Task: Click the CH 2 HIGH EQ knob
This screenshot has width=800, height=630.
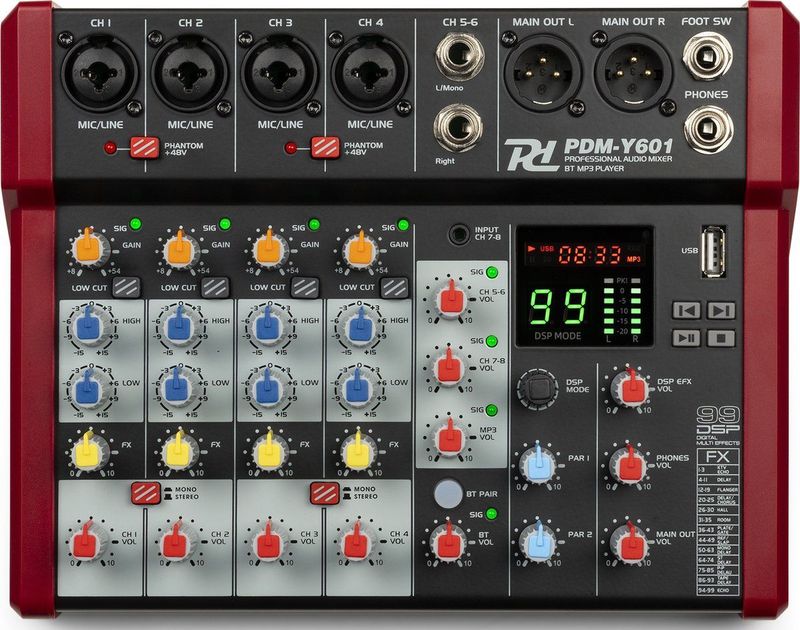Action: click(x=179, y=326)
